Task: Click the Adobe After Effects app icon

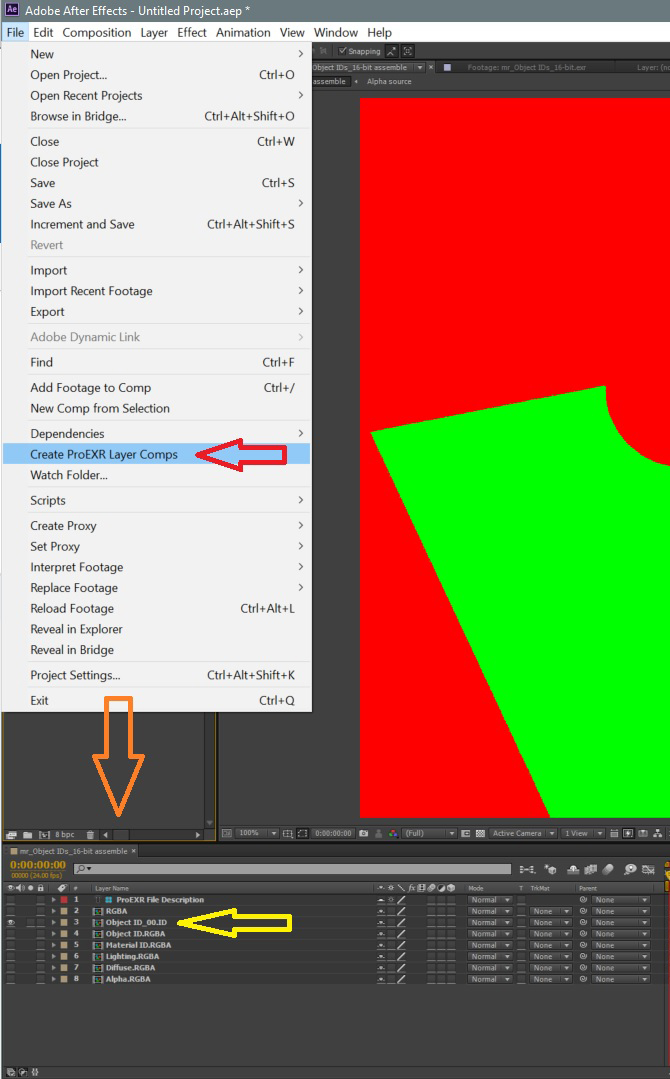Action: (x=12, y=10)
